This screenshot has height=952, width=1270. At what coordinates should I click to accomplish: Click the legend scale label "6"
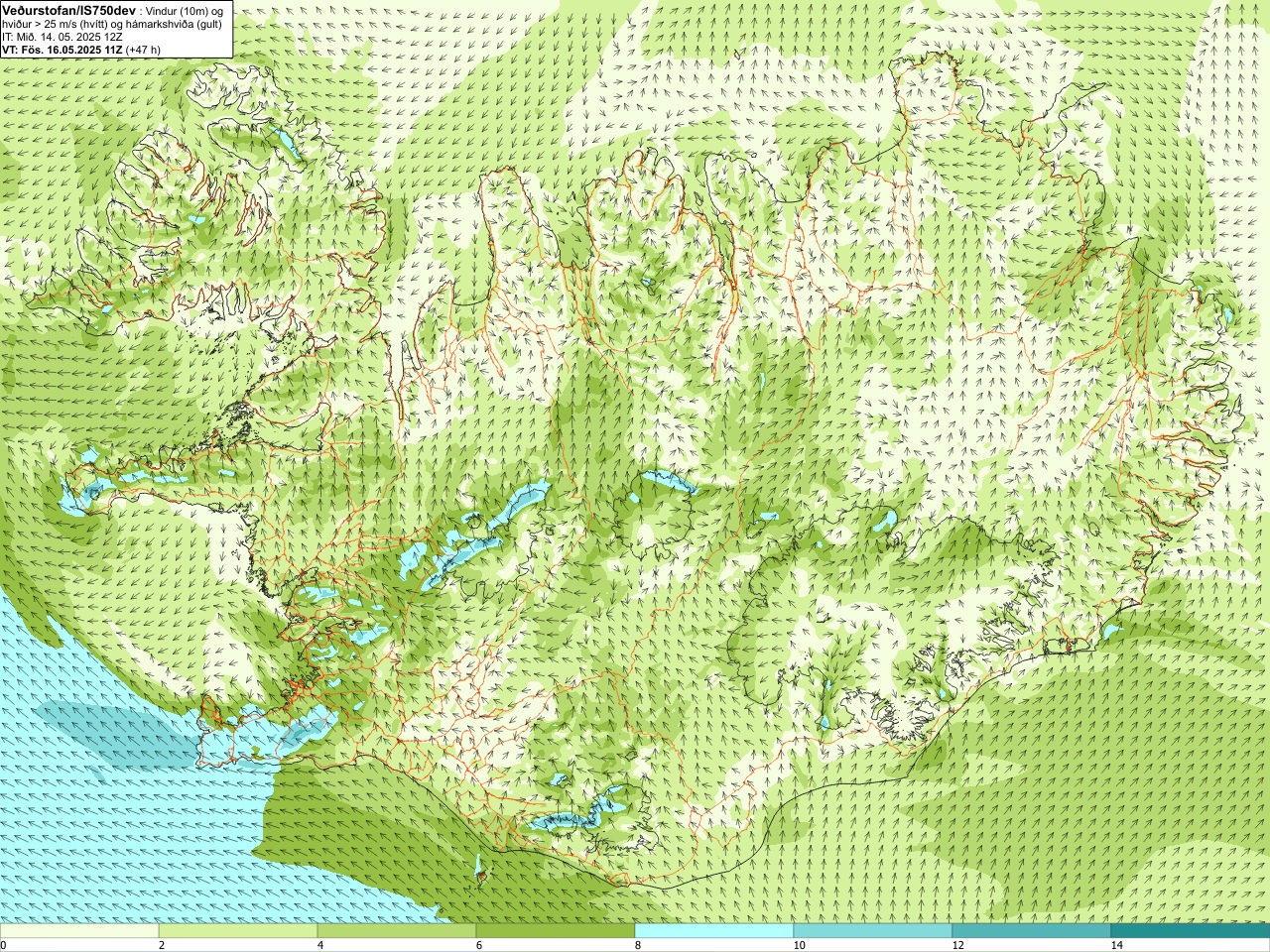click(479, 945)
